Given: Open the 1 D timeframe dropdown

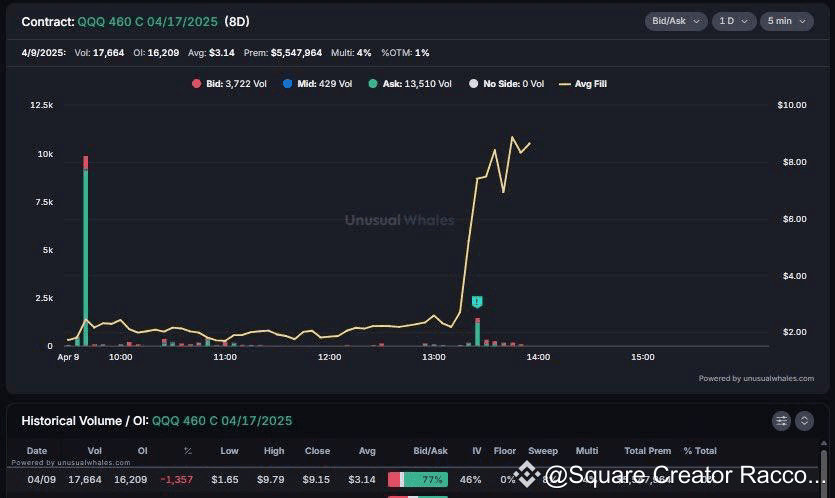Looking at the screenshot, I should tap(734, 21).
